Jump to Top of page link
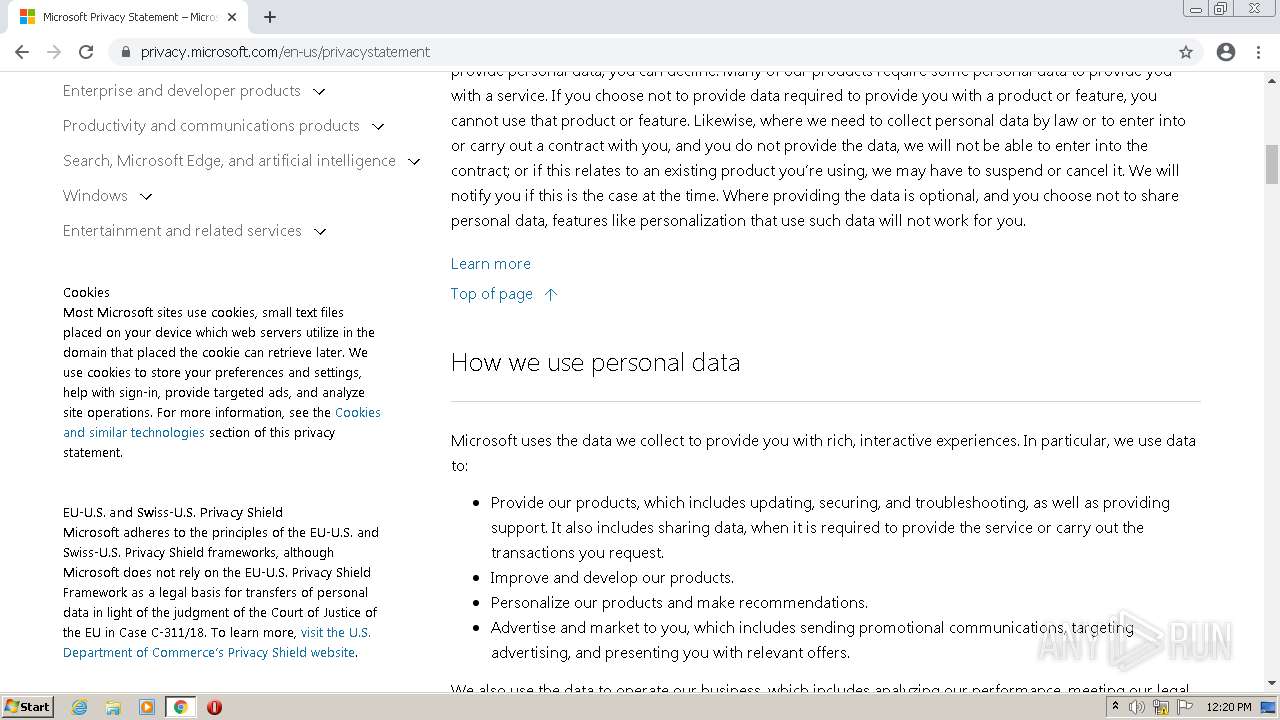The width and height of the screenshot is (1280, 720). point(492,294)
